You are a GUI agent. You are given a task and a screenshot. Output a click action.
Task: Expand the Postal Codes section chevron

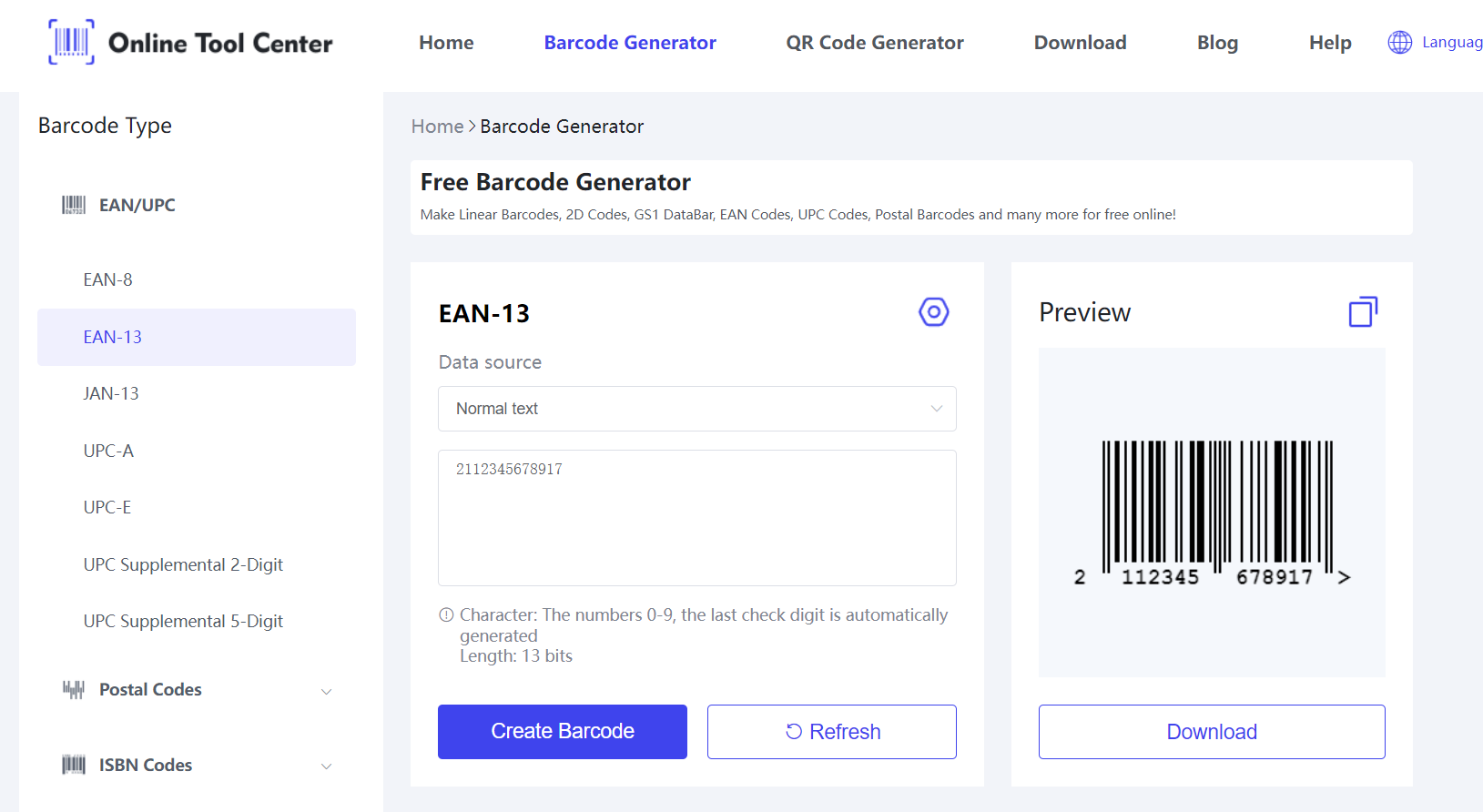click(326, 691)
